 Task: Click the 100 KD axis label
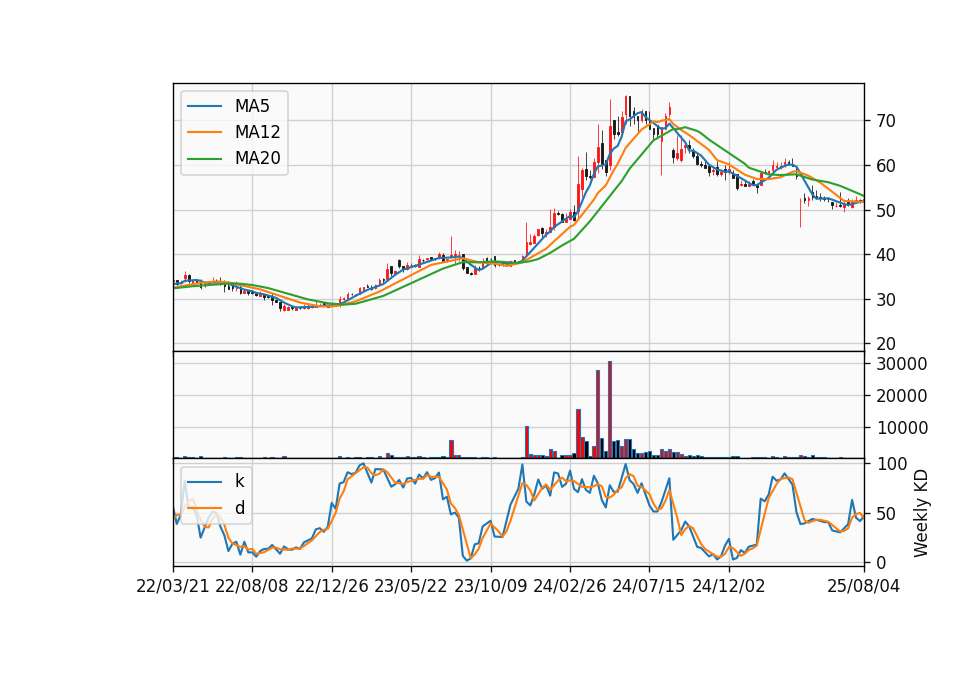(891, 464)
